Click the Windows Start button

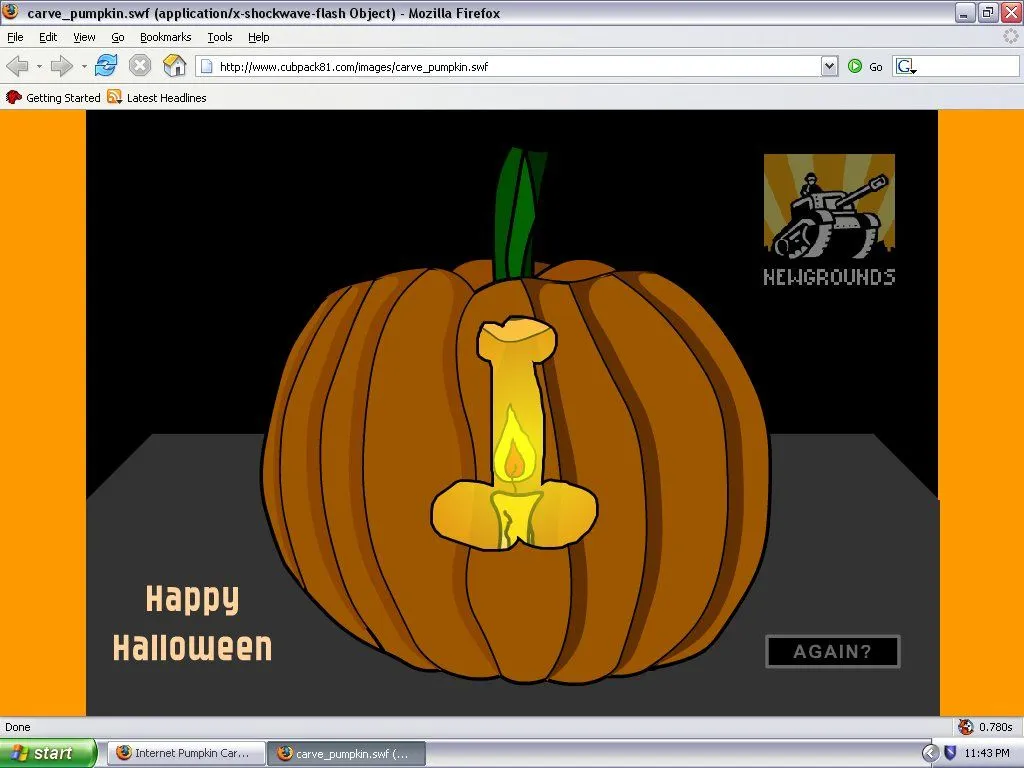[48, 753]
